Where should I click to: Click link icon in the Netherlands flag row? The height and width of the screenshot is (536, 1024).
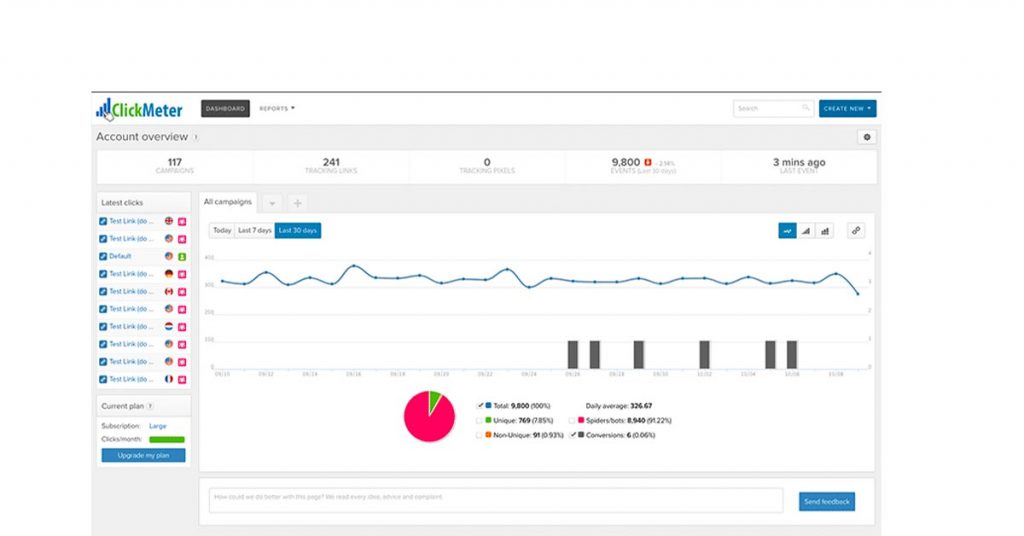click(x=103, y=326)
